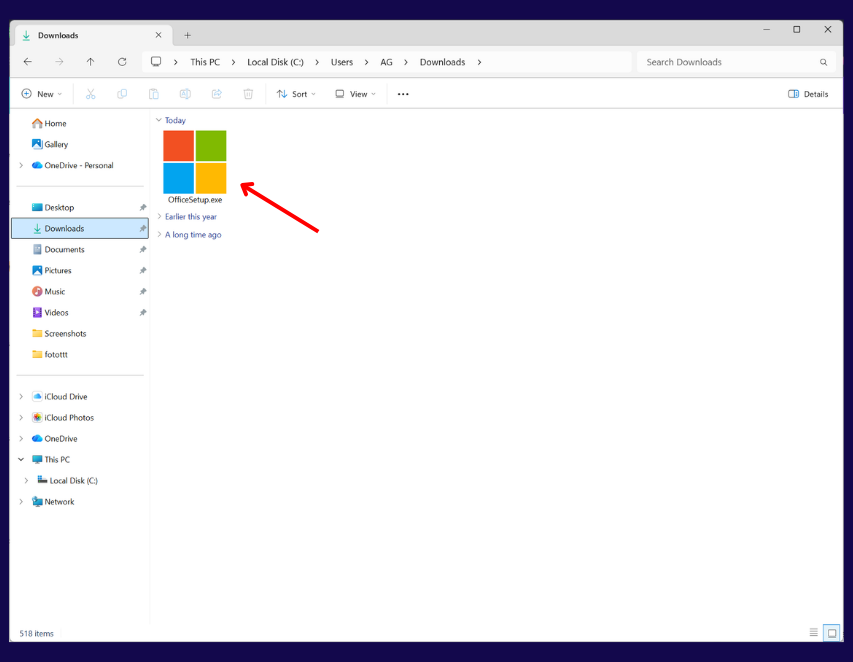This screenshot has width=853, height=662.
Task: Click Local Disk (C:) breadcrumb
Action: (275, 62)
